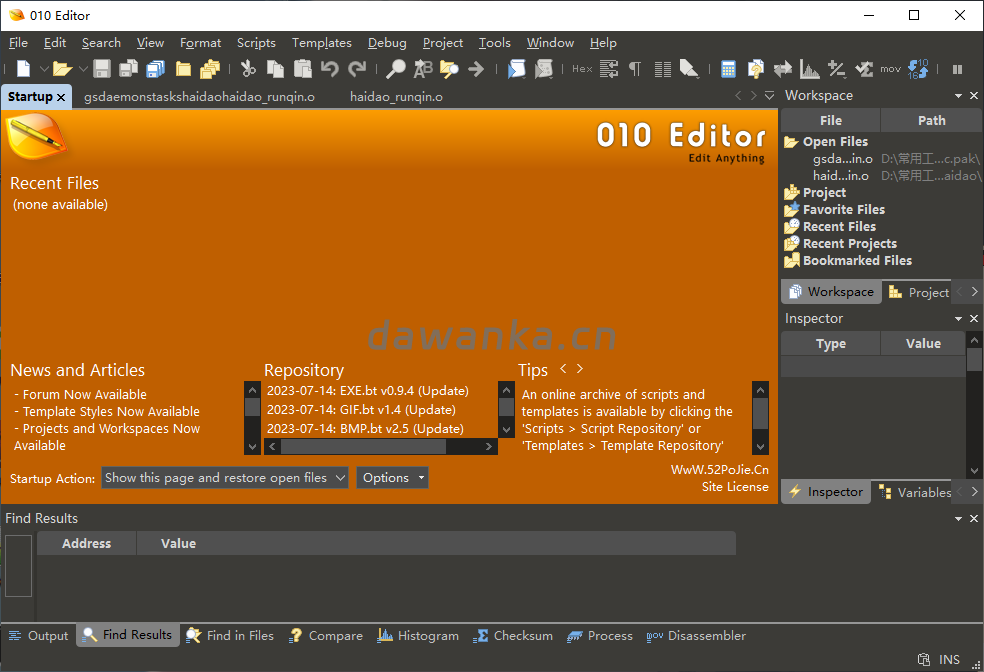Click the Run Template icon
Screen dimensions: 984x672
coord(543,68)
